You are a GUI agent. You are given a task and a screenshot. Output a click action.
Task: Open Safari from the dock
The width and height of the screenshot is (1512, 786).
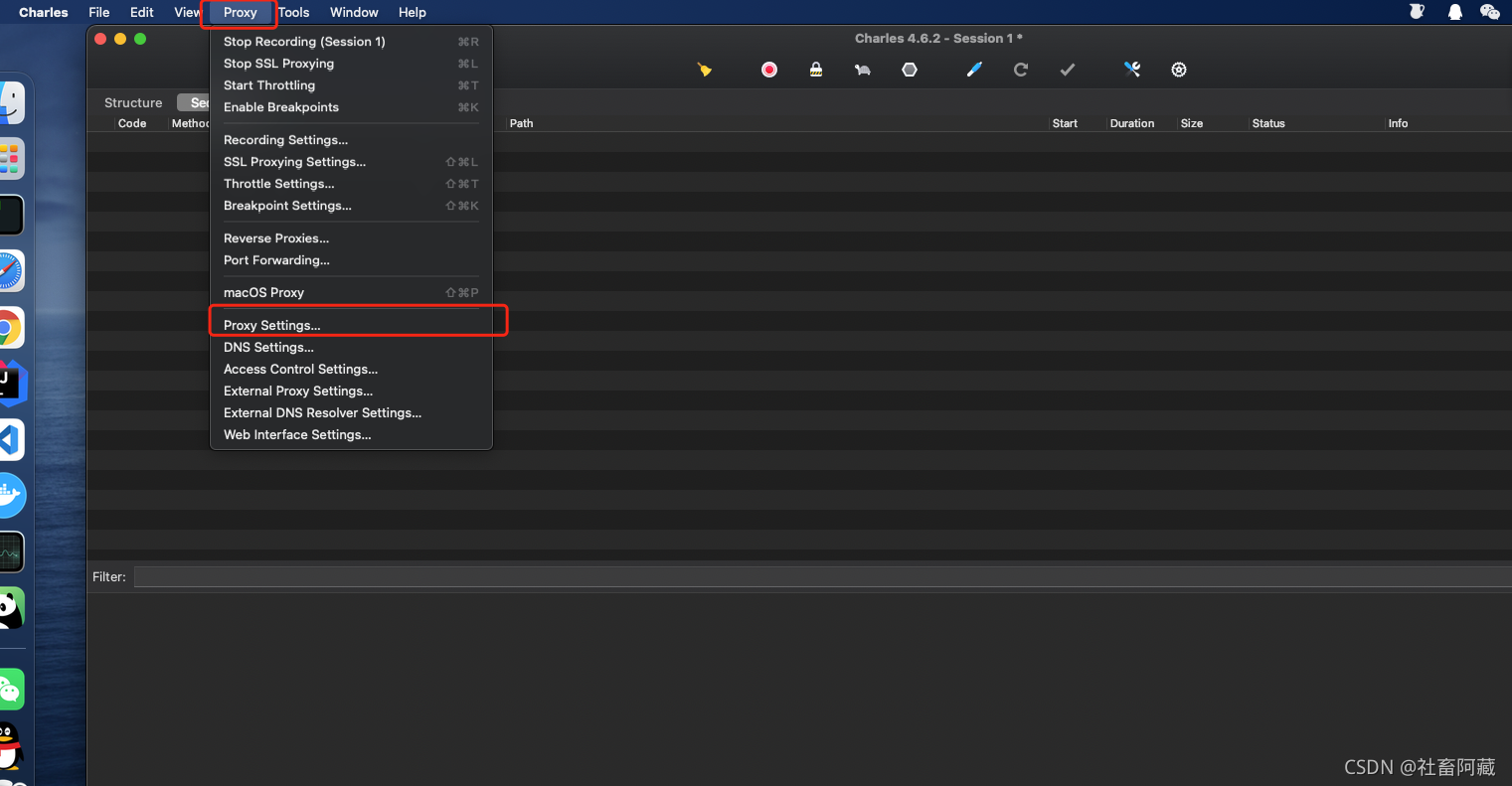click(x=11, y=271)
